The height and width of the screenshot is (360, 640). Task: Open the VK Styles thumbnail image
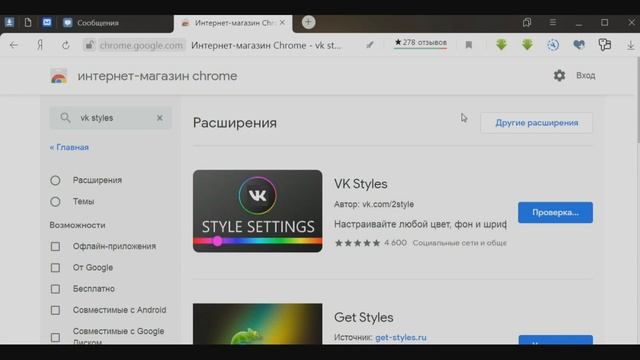pyautogui.click(x=258, y=211)
